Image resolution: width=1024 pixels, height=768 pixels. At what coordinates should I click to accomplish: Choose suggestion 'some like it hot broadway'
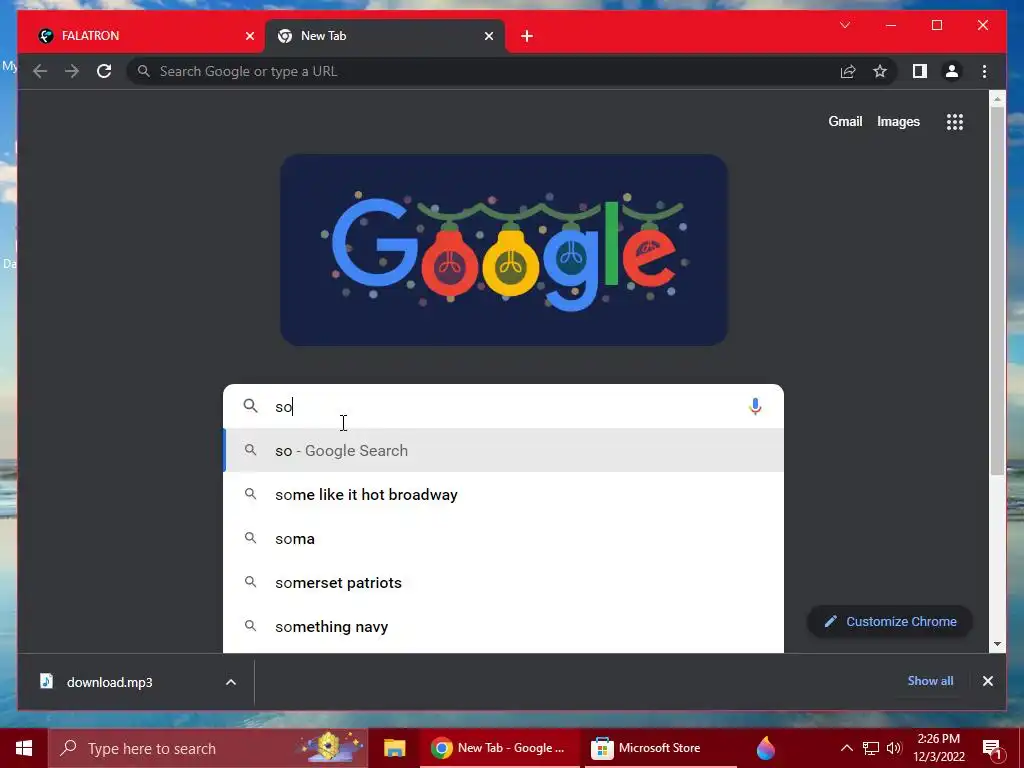(504, 494)
